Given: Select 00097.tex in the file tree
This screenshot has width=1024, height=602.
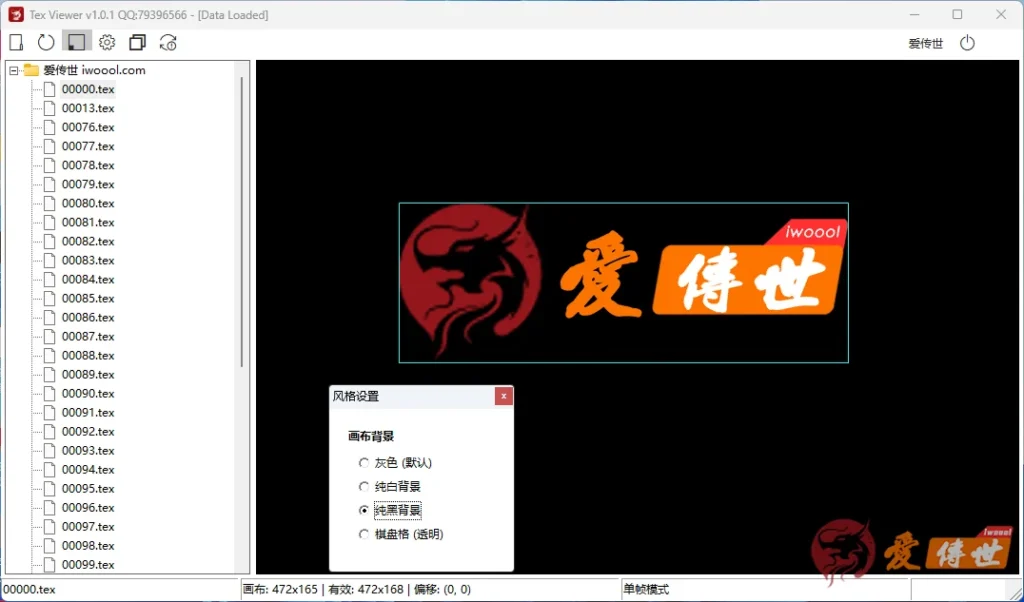Looking at the screenshot, I should pyautogui.click(x=88, y=526).
